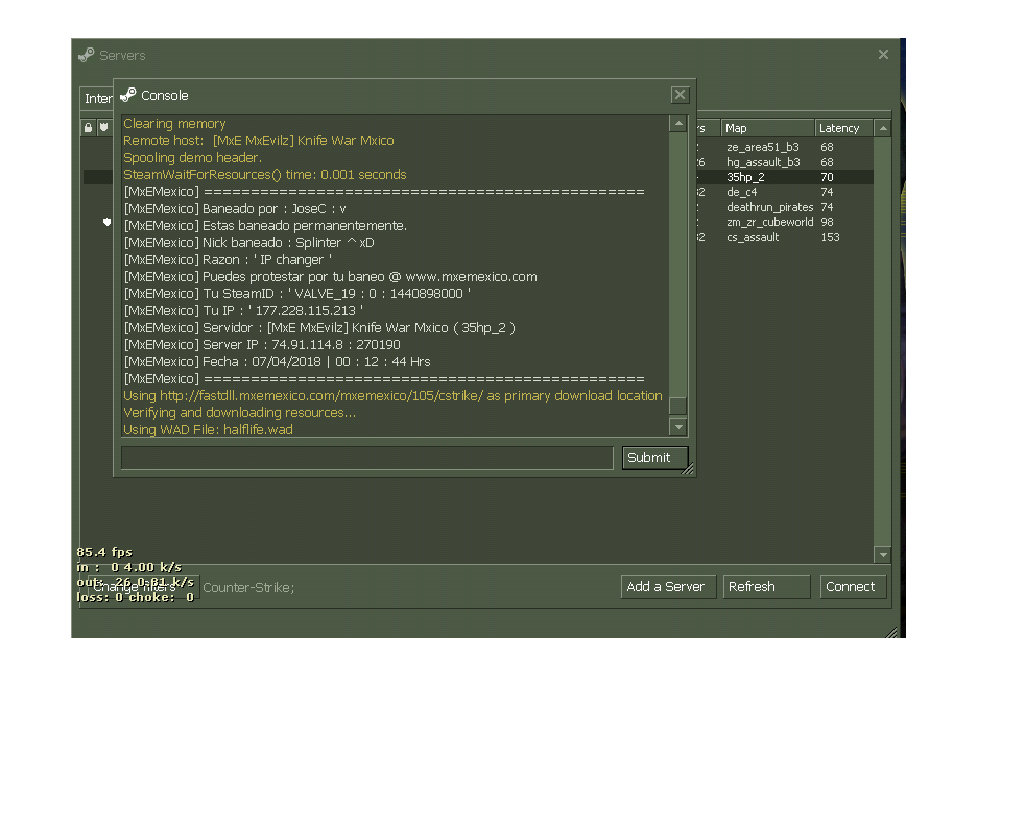The width and height of the screenshot is (1016, 824).
Task: Click the lock (password) column icon
Action: coord(88,128)
